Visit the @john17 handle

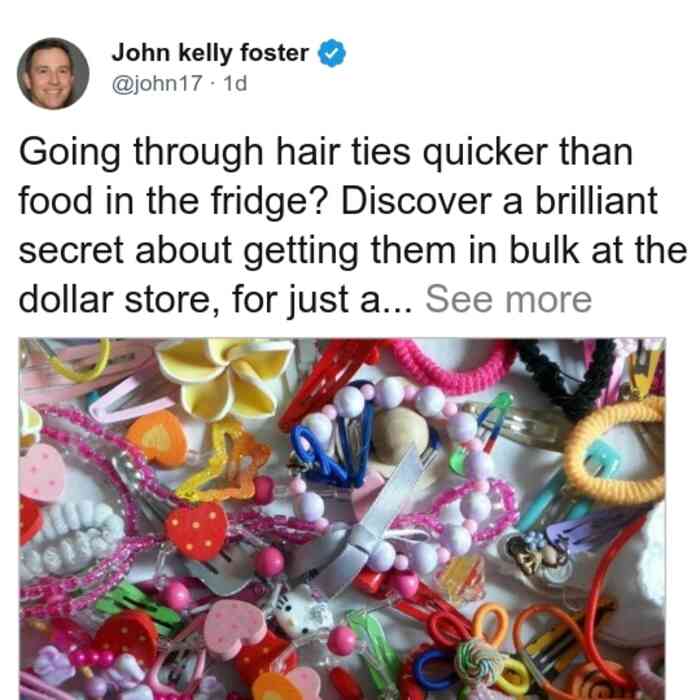click(x=157, y=83)
